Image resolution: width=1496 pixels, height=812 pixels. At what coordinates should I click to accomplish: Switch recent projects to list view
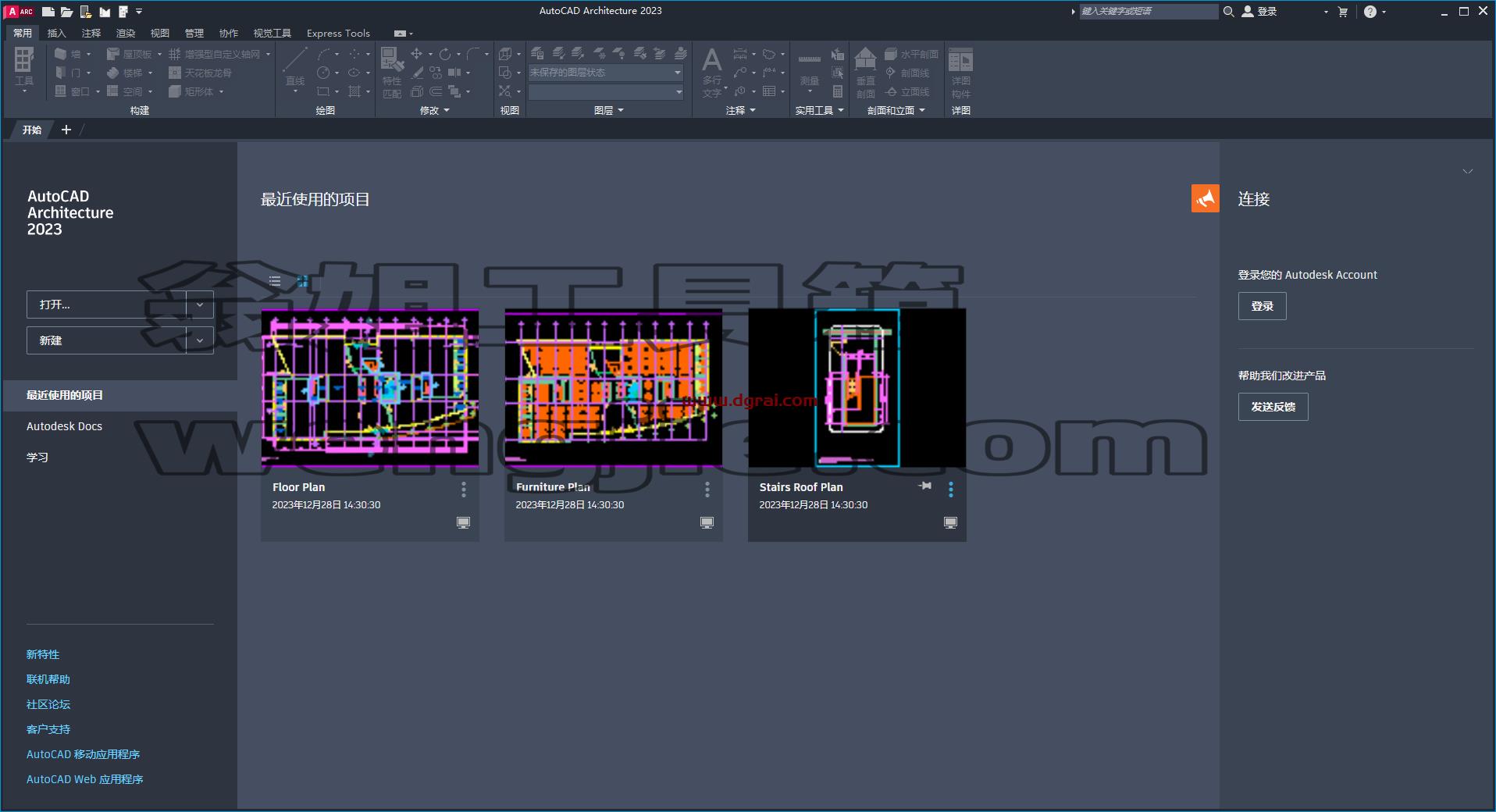coord(275,281)
